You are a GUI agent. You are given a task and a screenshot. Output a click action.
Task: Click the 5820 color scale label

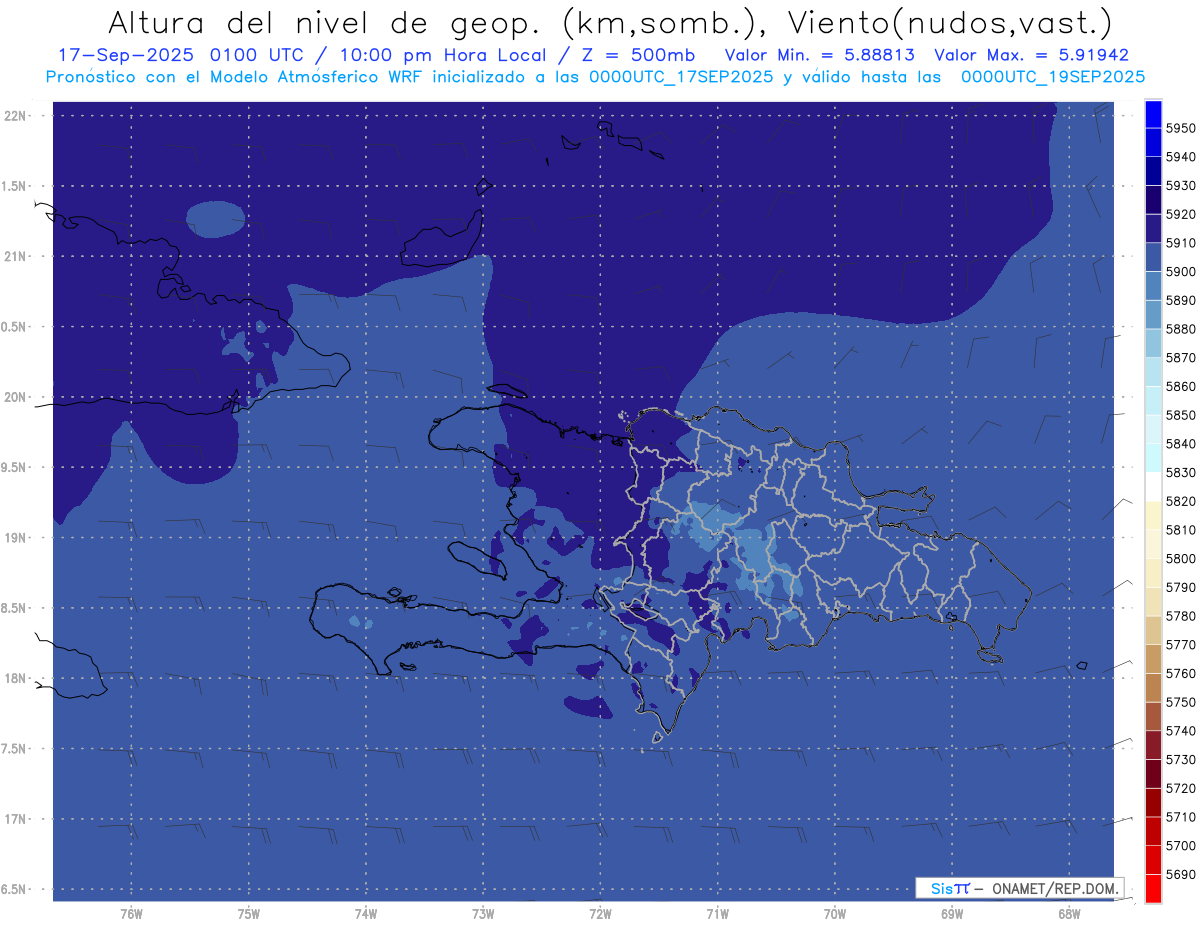tap(1180, 501)
